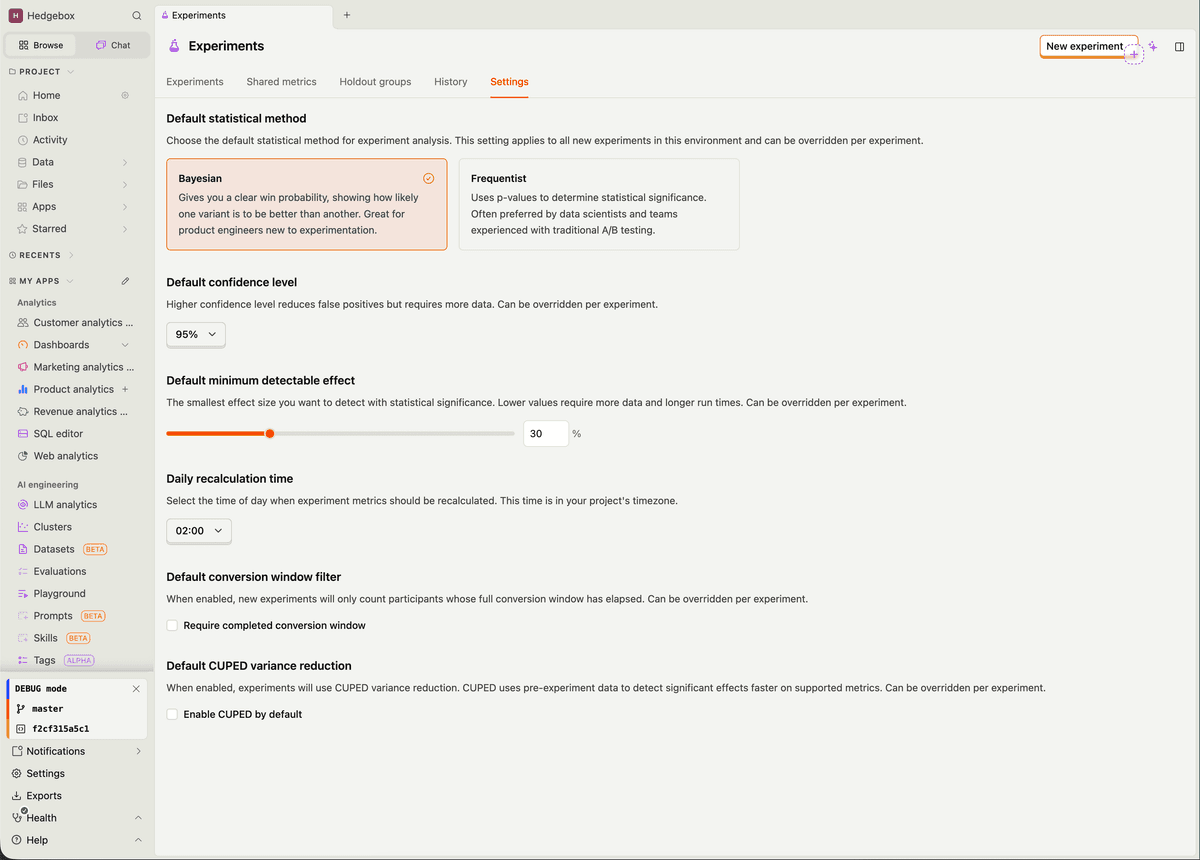Click the minimum detectable effect slider track
Image resolution: width=1200 pixels, height=860 pixels.
point(340,434)
